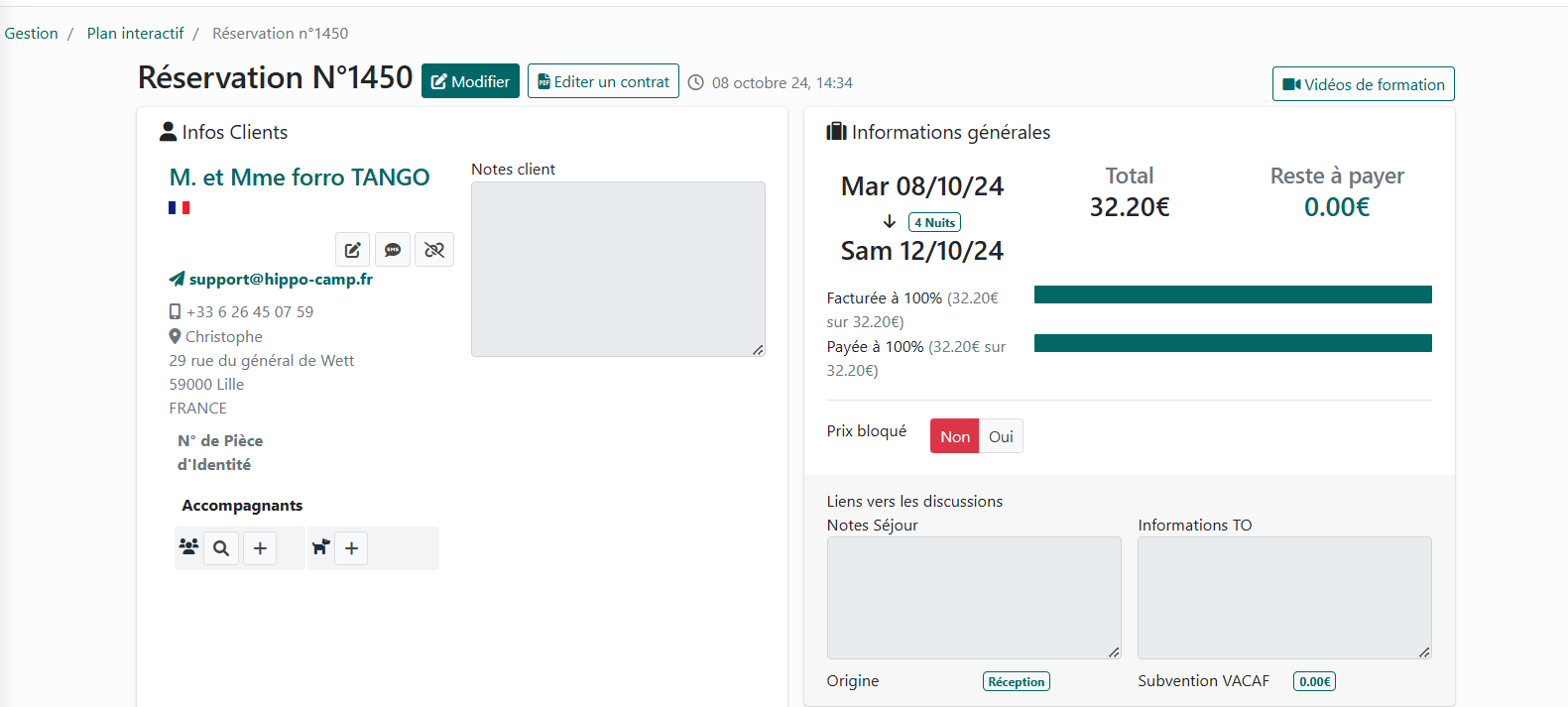Set Prix bloqué to Oui
1568x707 pixels.
[x=1001, y=436]
